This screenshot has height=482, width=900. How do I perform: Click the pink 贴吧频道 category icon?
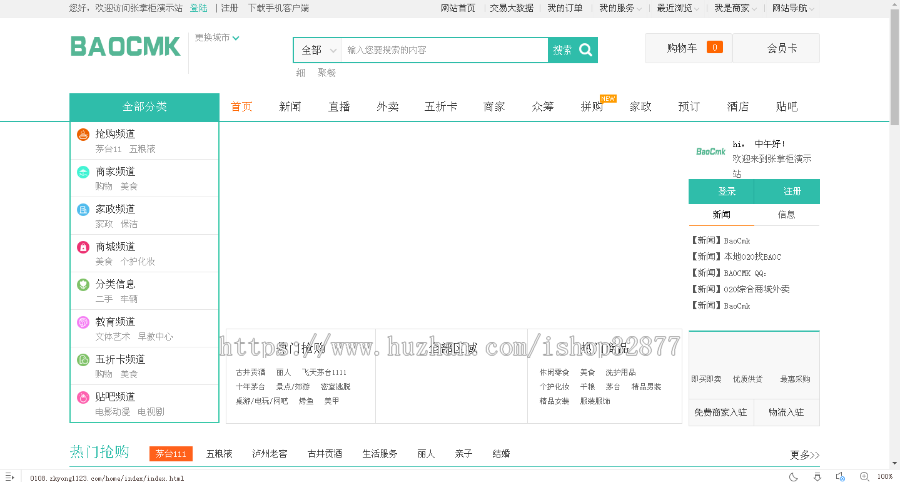[83, 397]
